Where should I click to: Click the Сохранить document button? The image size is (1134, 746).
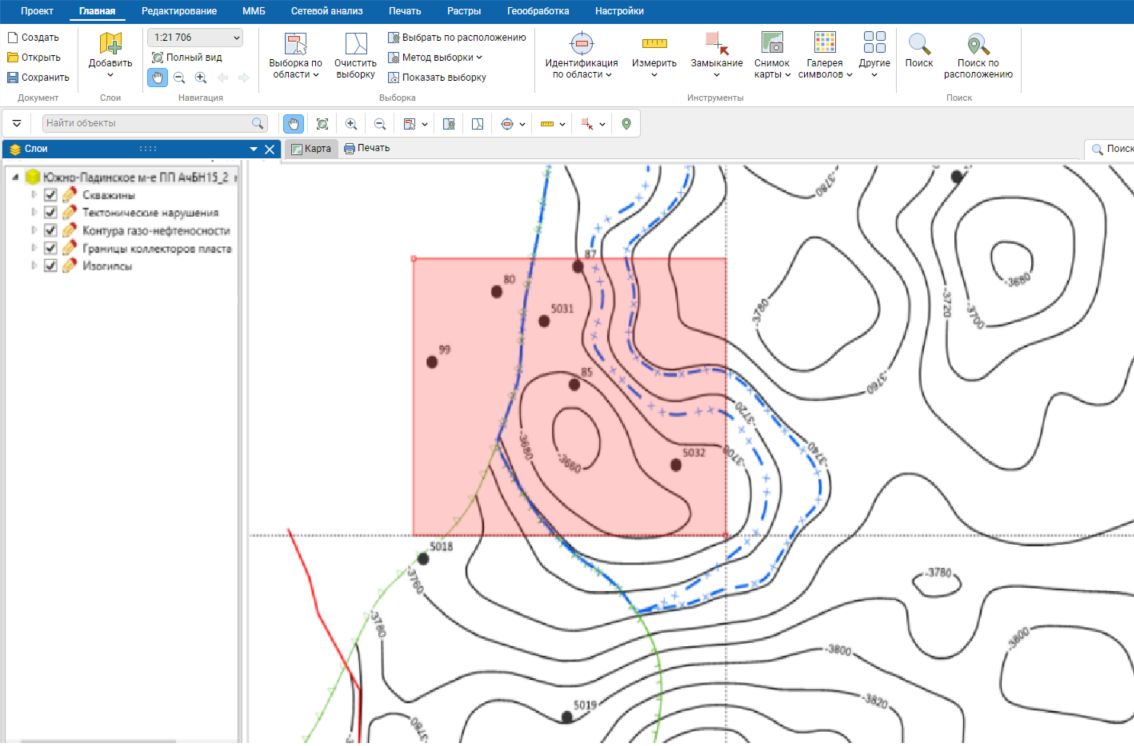click(38, 77)
